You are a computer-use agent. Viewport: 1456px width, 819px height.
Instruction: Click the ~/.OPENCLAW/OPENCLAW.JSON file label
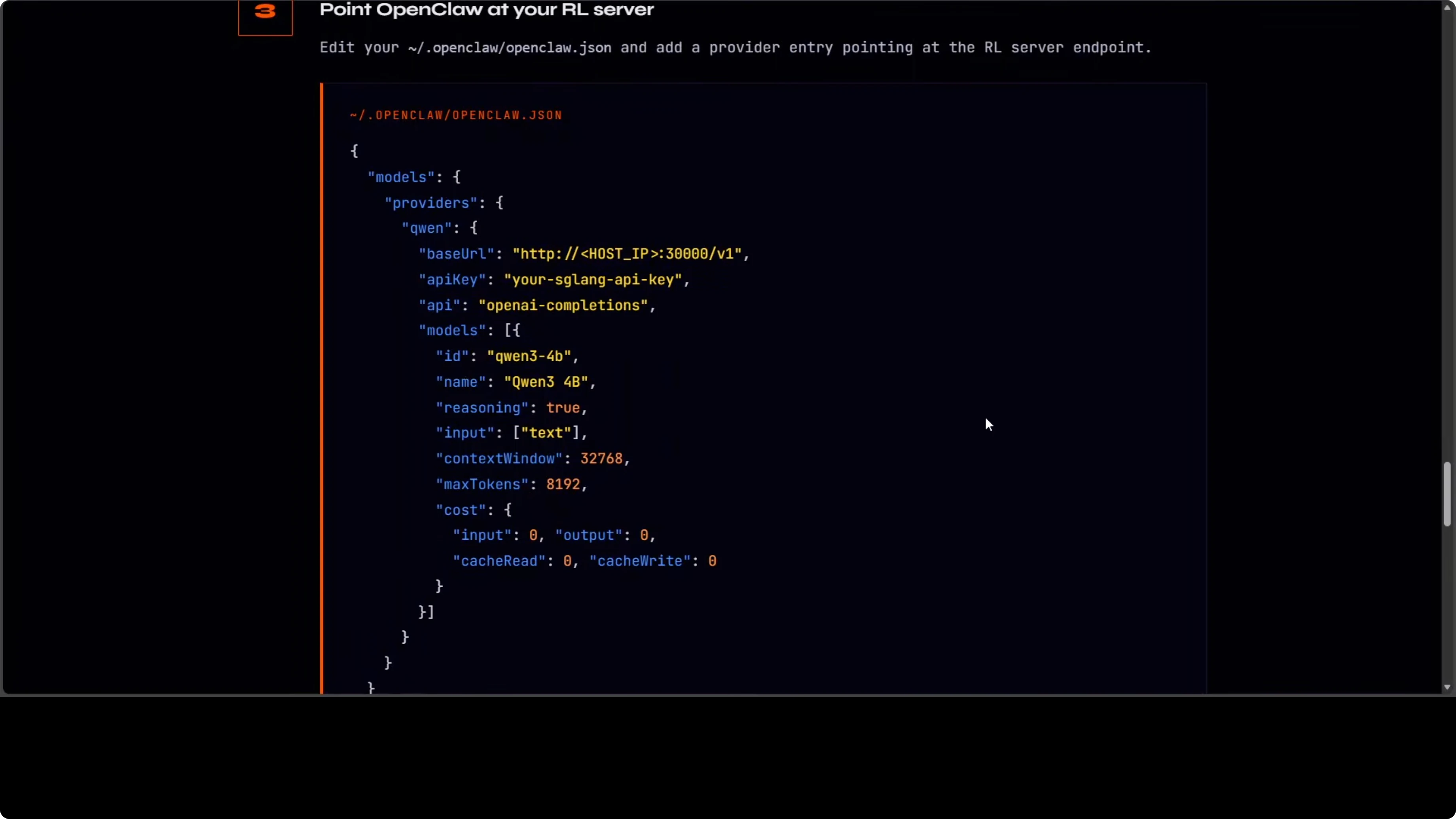pyautogui.click(x=455, y=115)
